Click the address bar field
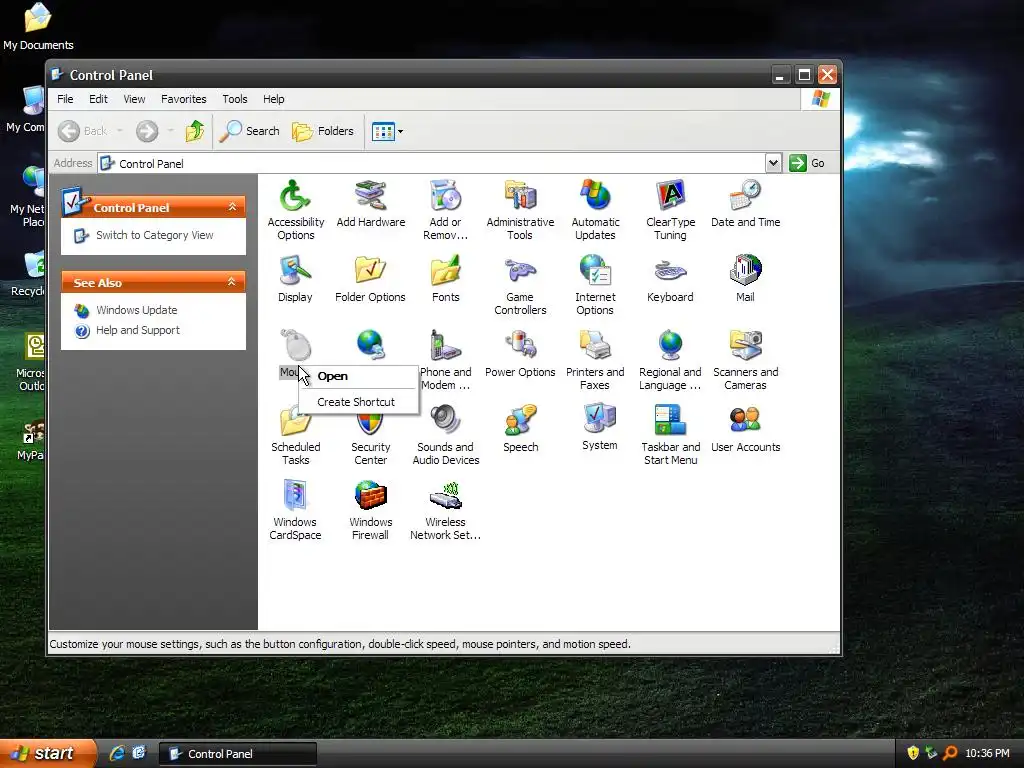 pyautogui.click(x=431, y=163)
